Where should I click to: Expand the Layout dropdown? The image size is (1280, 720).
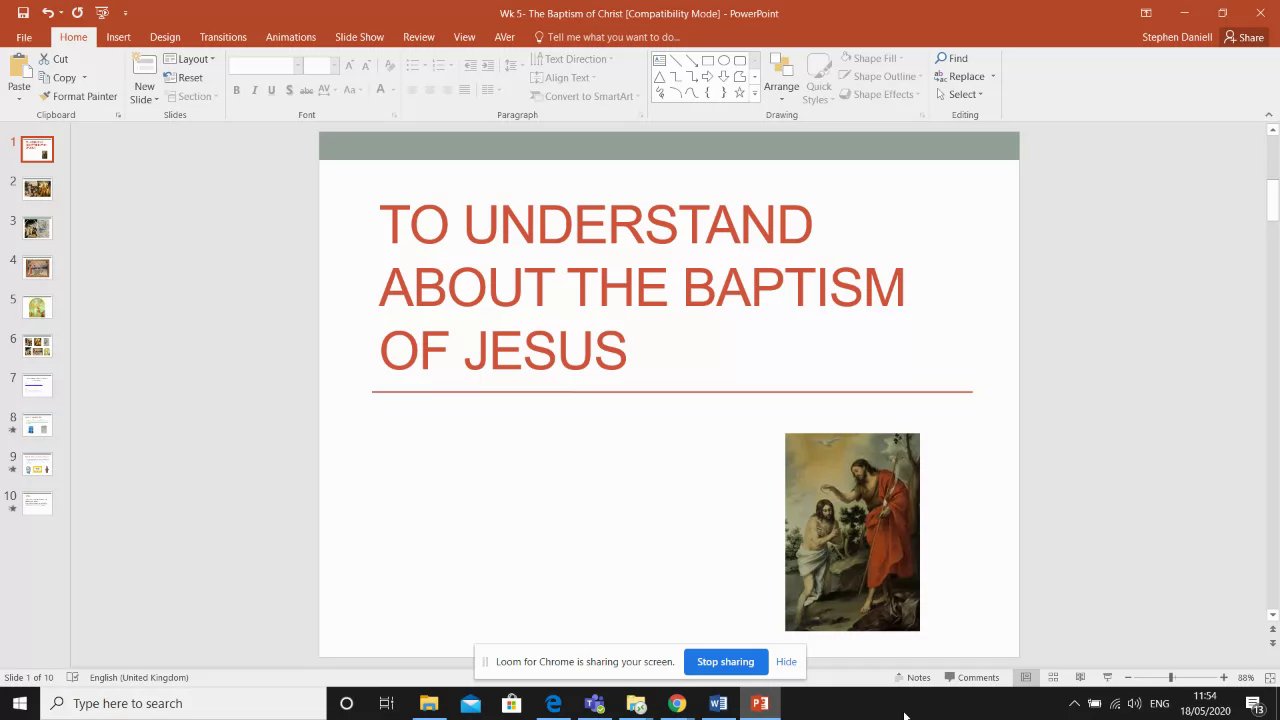coord(190,59)
